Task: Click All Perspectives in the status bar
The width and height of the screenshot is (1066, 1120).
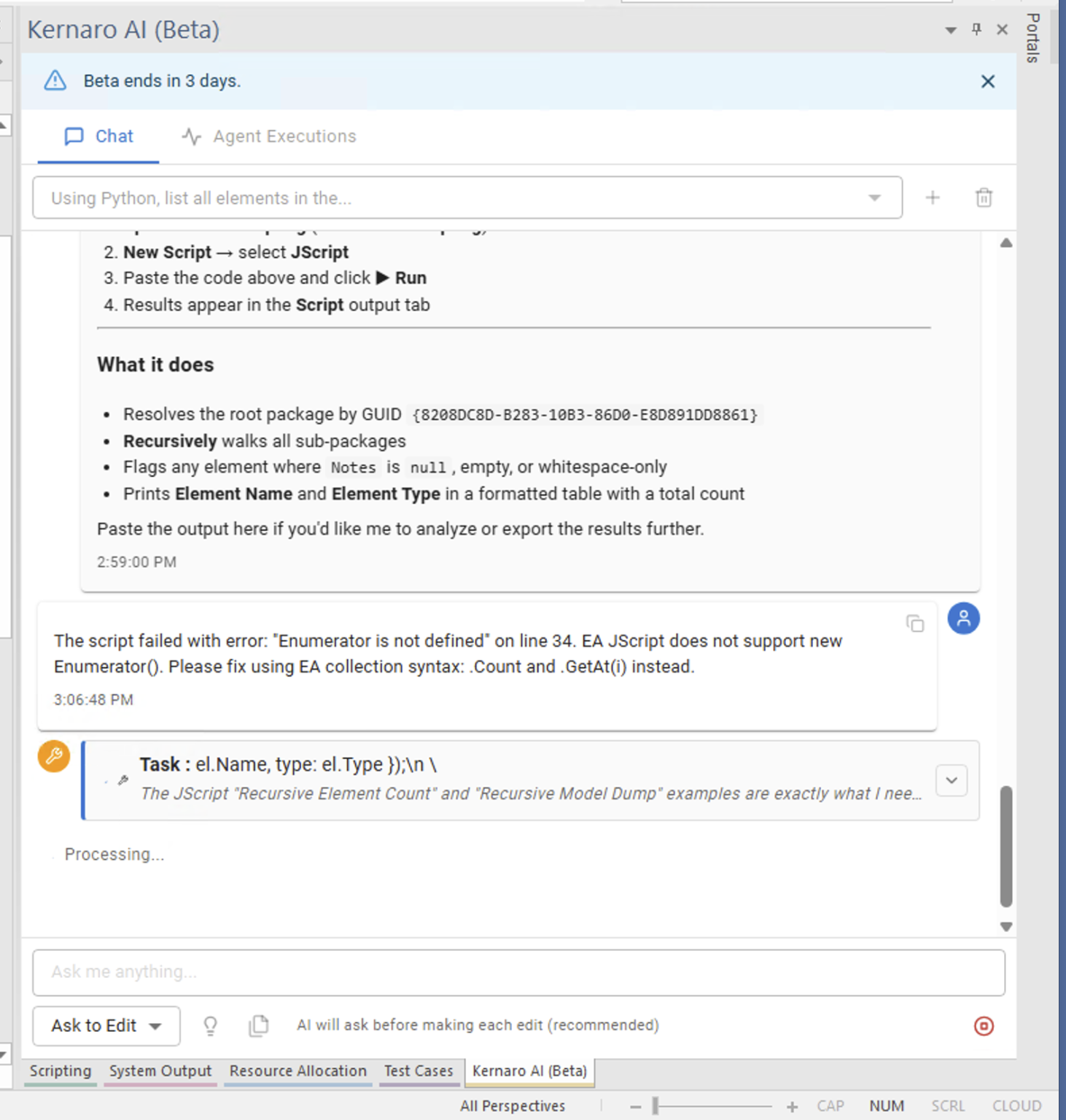Action: pos(513,1106)
